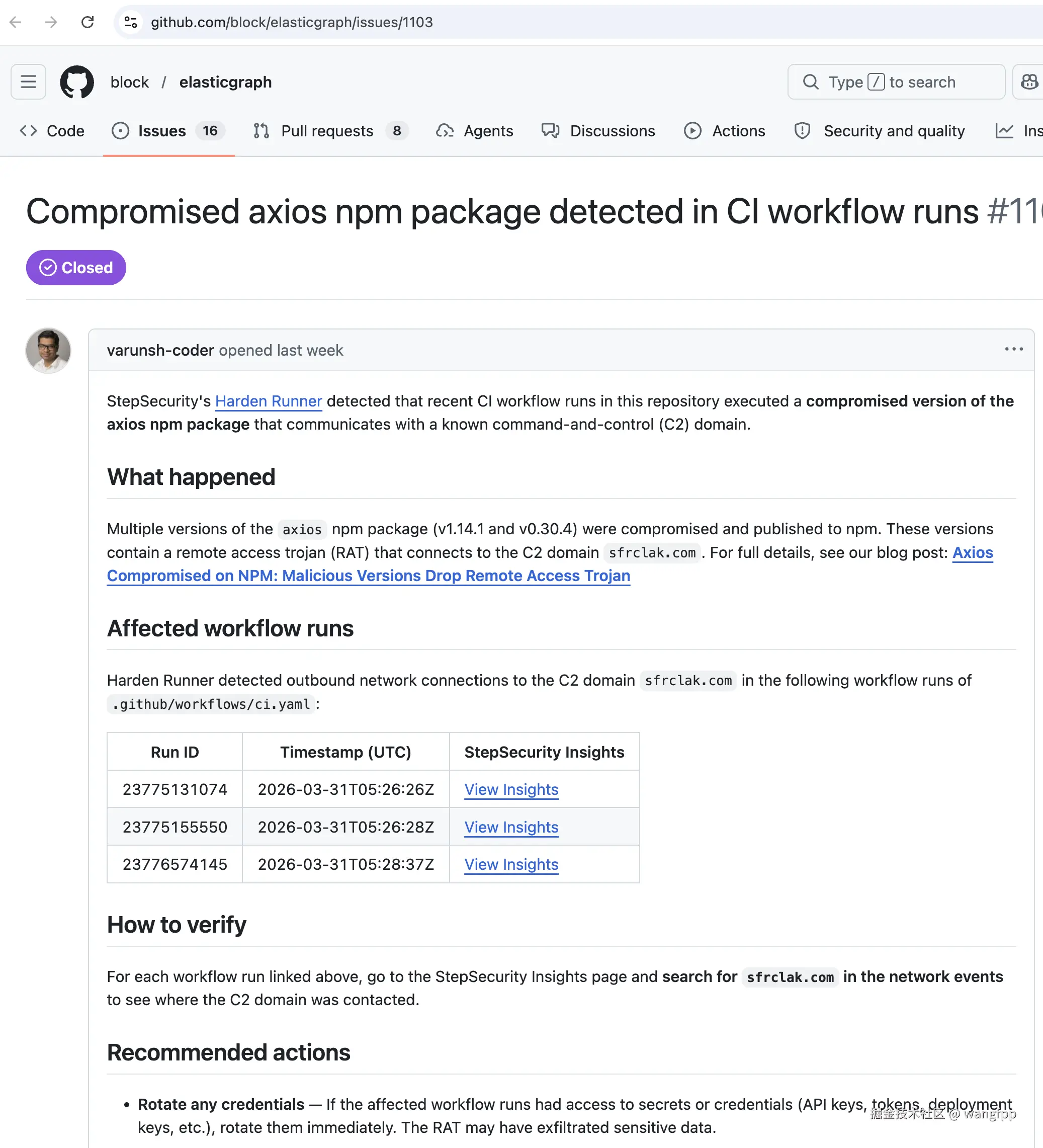Screen dimensions: 1043x1148
Task: Click the elasticgraph repository name
Action: 225,82
